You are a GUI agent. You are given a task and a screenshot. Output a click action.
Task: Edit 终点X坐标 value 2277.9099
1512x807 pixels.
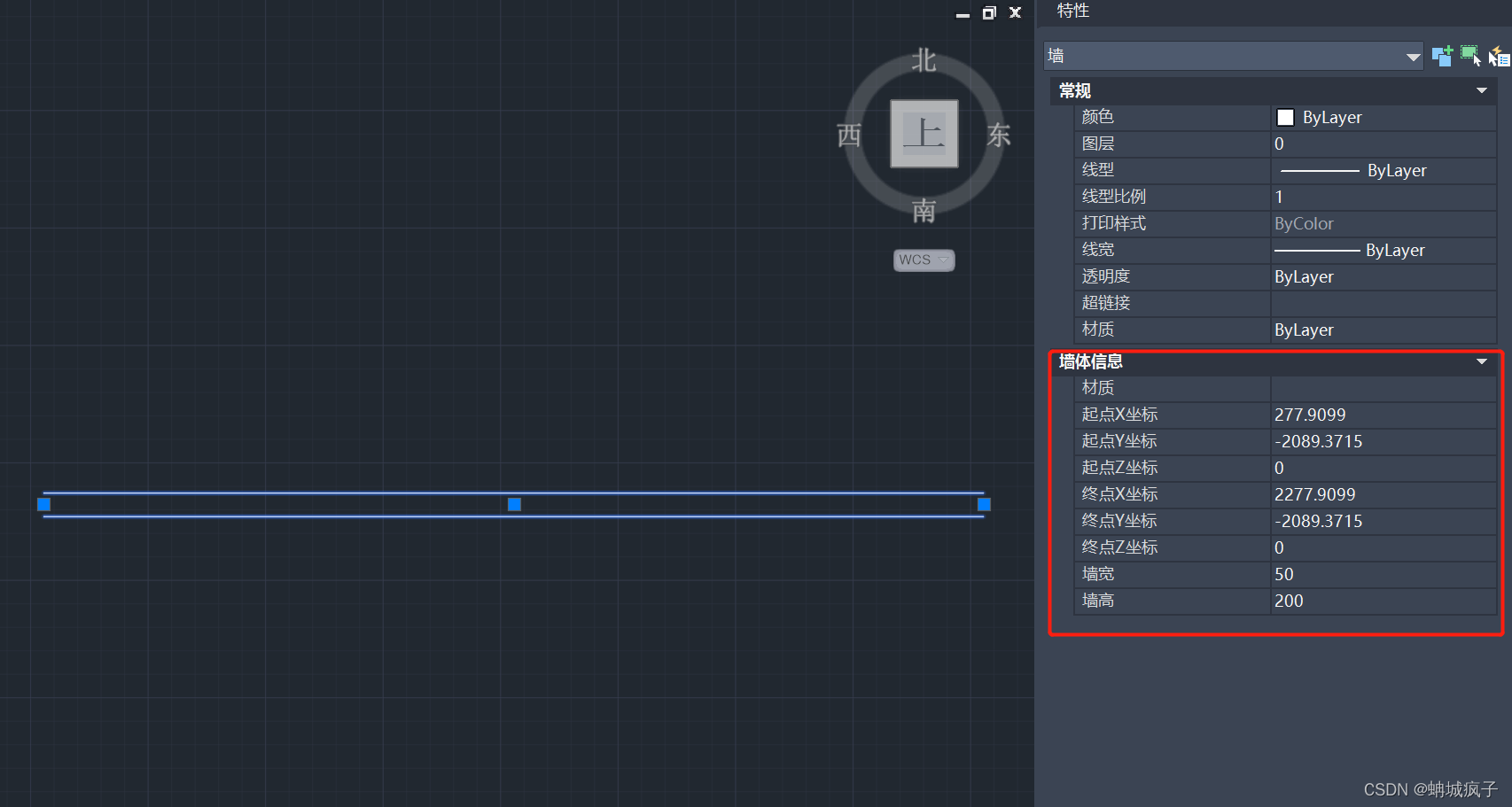tap(1383, 494)
